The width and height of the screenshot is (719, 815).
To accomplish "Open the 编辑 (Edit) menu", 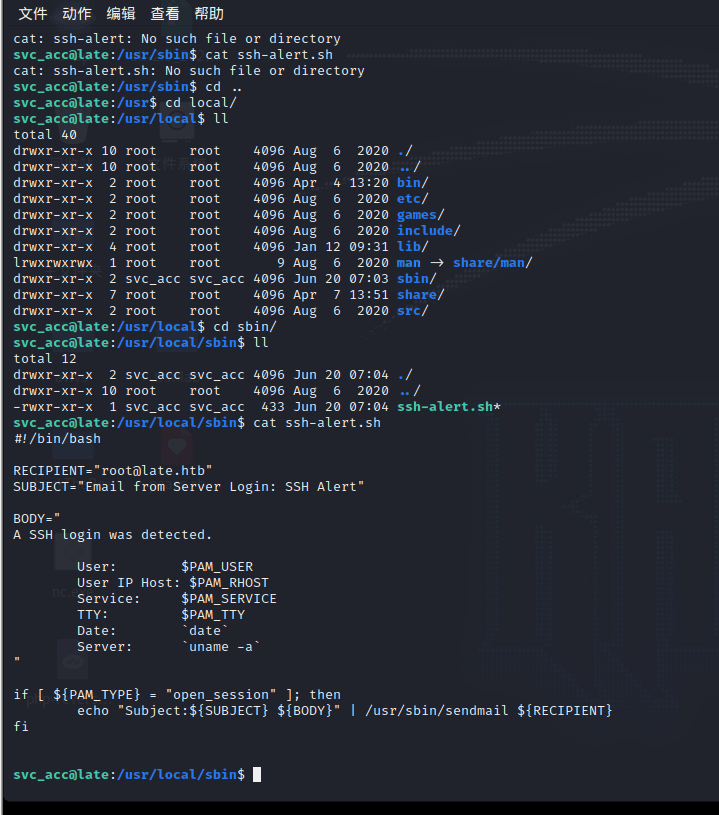I will coord(121,14).
